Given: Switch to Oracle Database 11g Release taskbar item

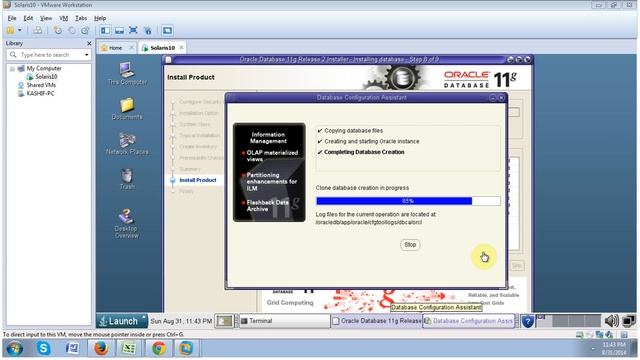Looking at the screenshot, I should point(376,321).
